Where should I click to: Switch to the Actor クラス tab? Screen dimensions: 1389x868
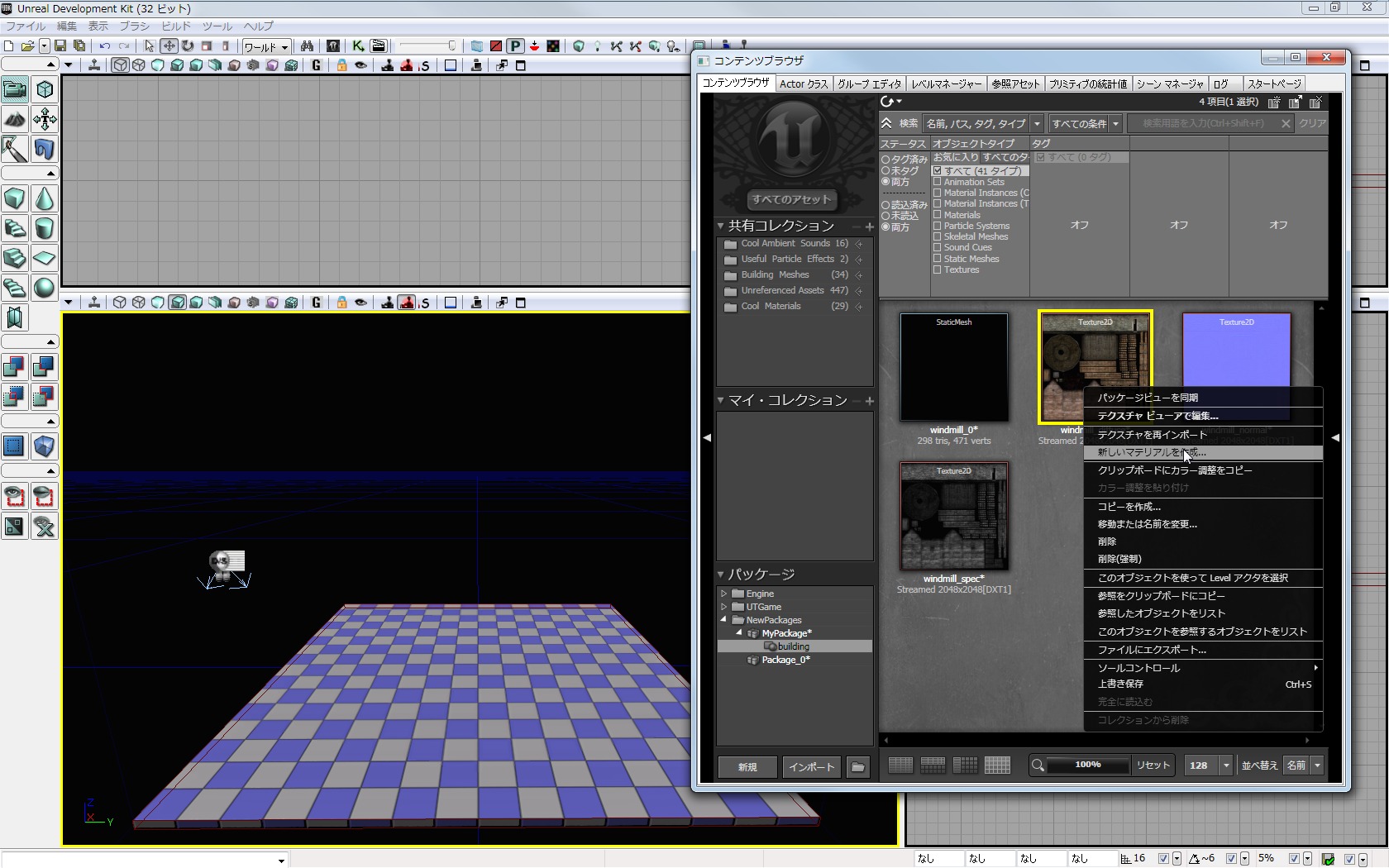[803, 83]
